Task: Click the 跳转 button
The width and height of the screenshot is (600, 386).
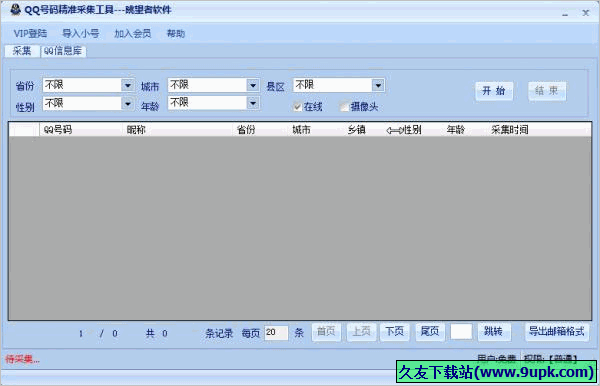Action: click(x=493, y=331)
